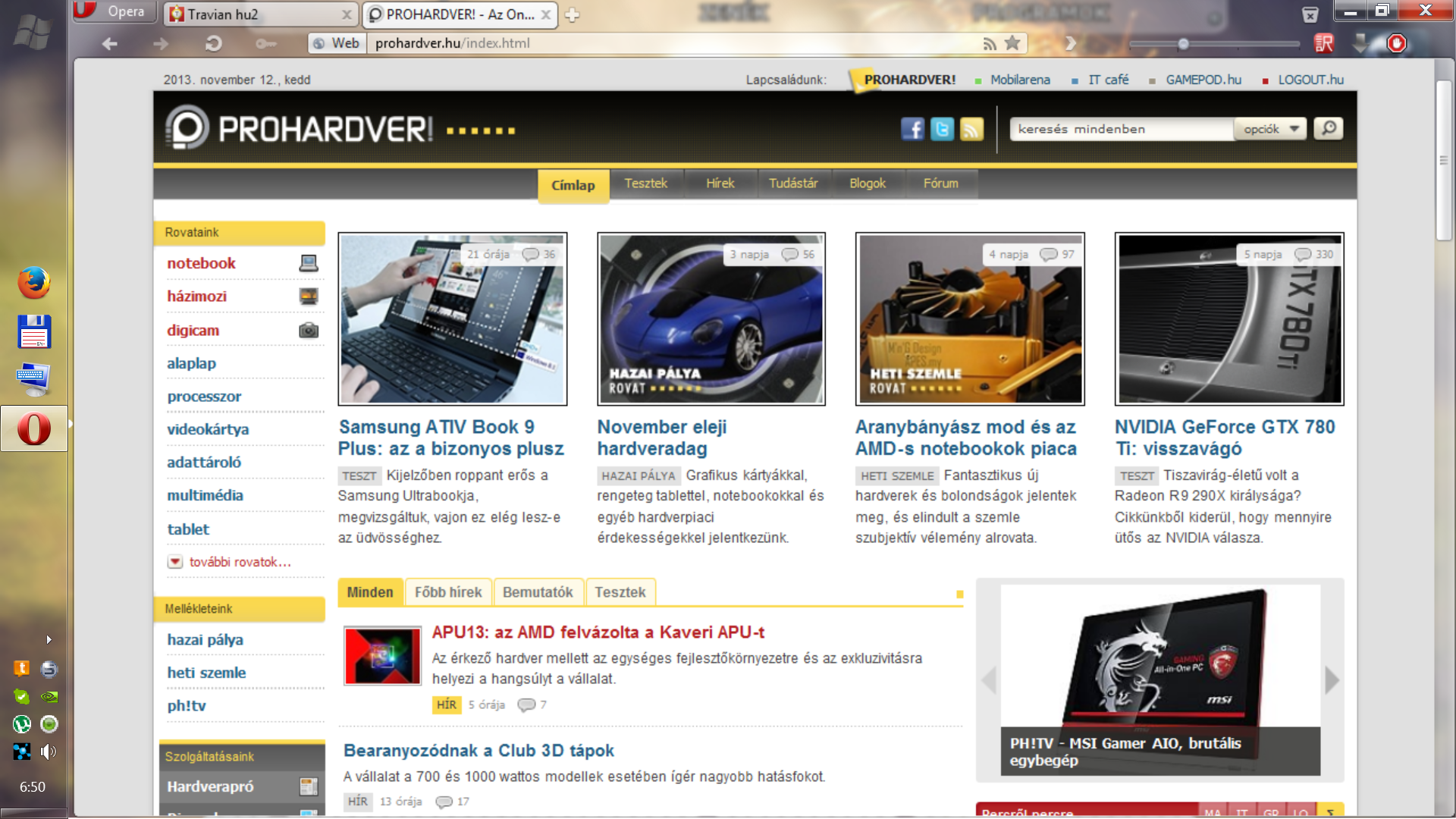Open videokártya category link
This screenshot has height=819, width=1456.
click(208, 429)
